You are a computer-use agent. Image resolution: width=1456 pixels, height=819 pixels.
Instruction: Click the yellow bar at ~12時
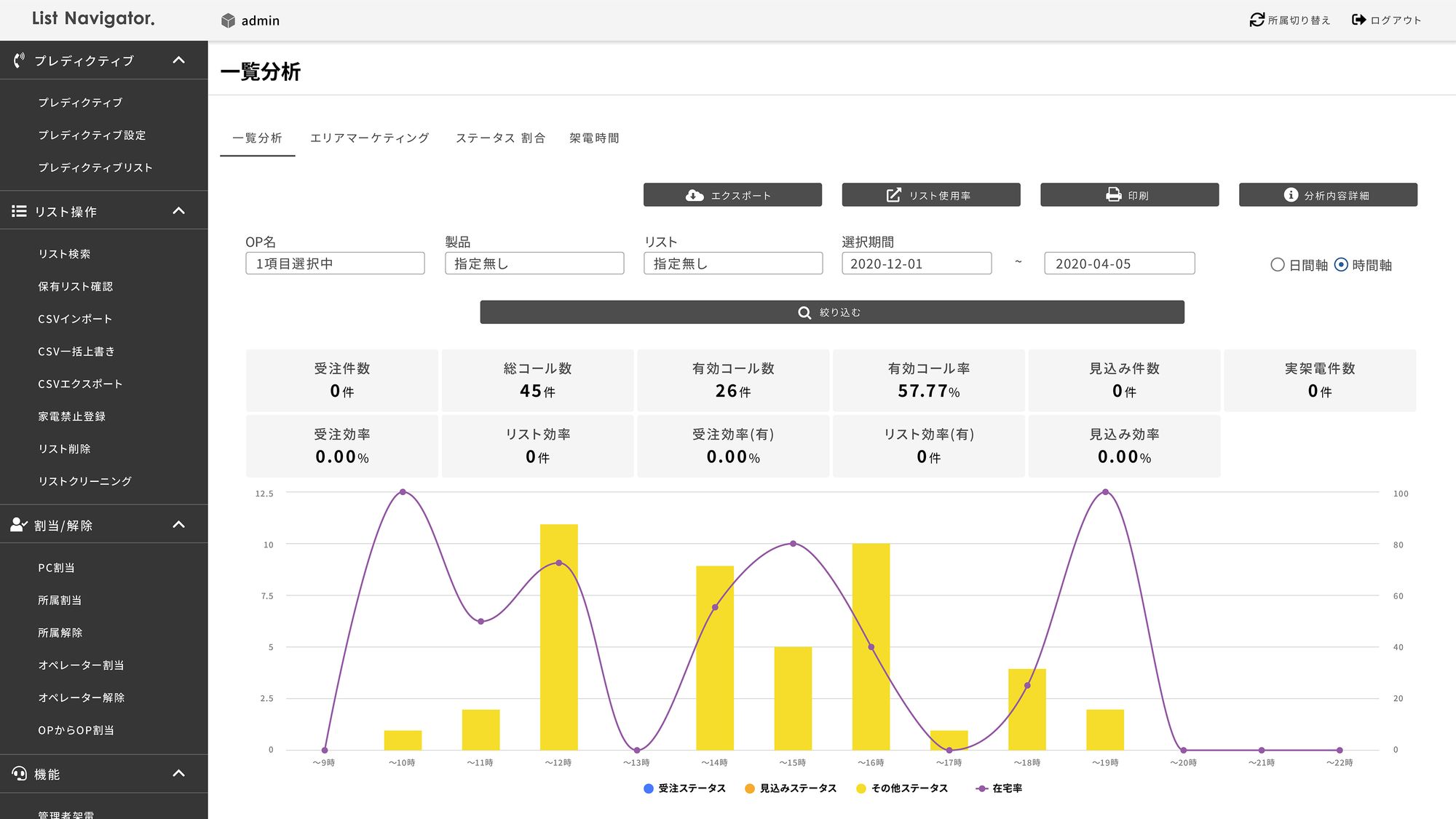point(558,637)
